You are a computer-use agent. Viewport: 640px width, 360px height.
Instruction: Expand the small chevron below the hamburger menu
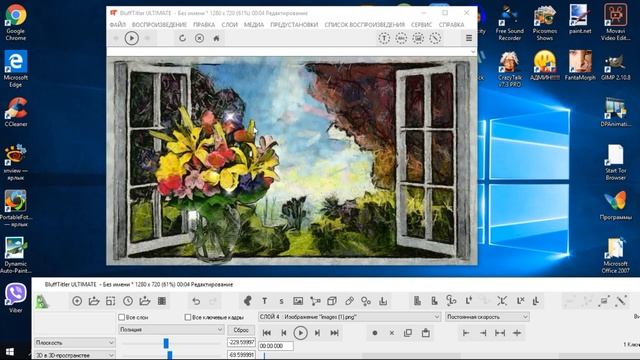click(x=473, y=52)
